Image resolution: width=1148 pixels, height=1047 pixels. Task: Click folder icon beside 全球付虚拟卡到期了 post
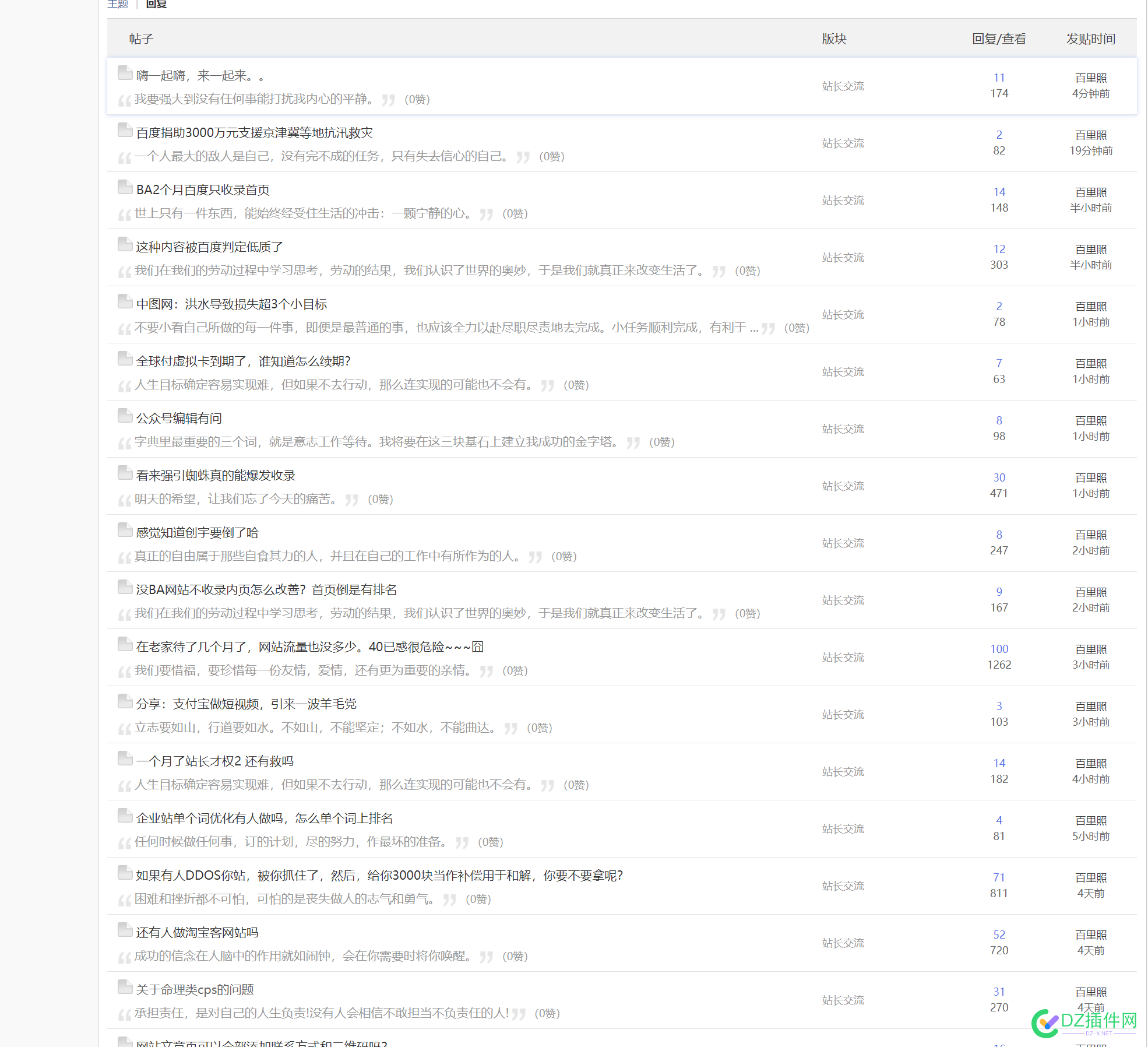click(125, 359)
